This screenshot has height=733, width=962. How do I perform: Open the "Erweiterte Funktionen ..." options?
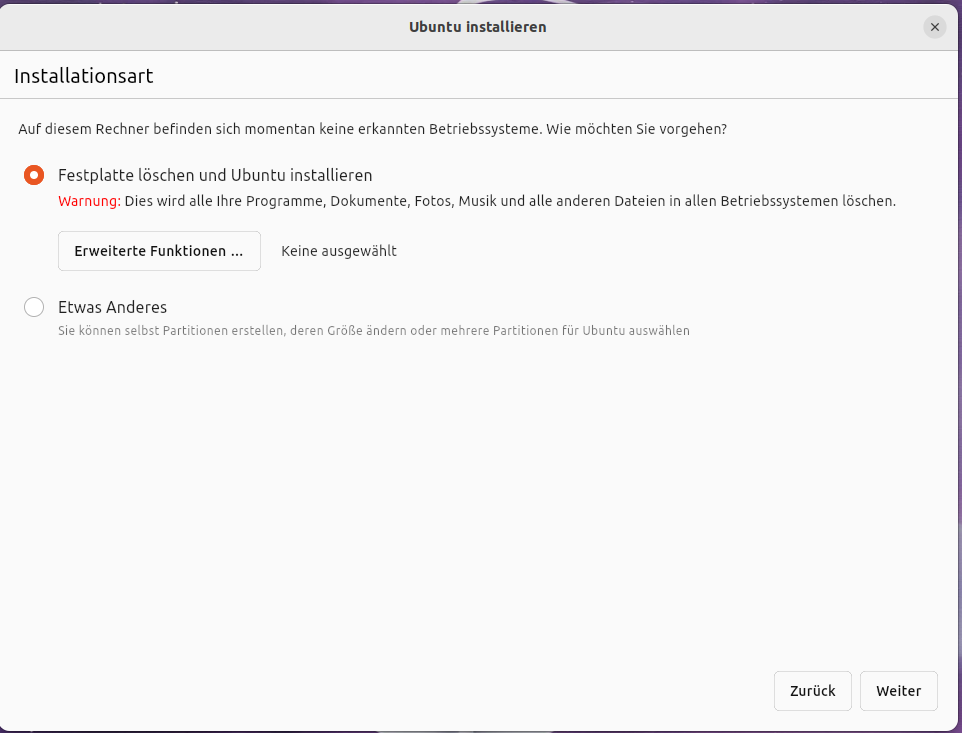pos(159,251)
